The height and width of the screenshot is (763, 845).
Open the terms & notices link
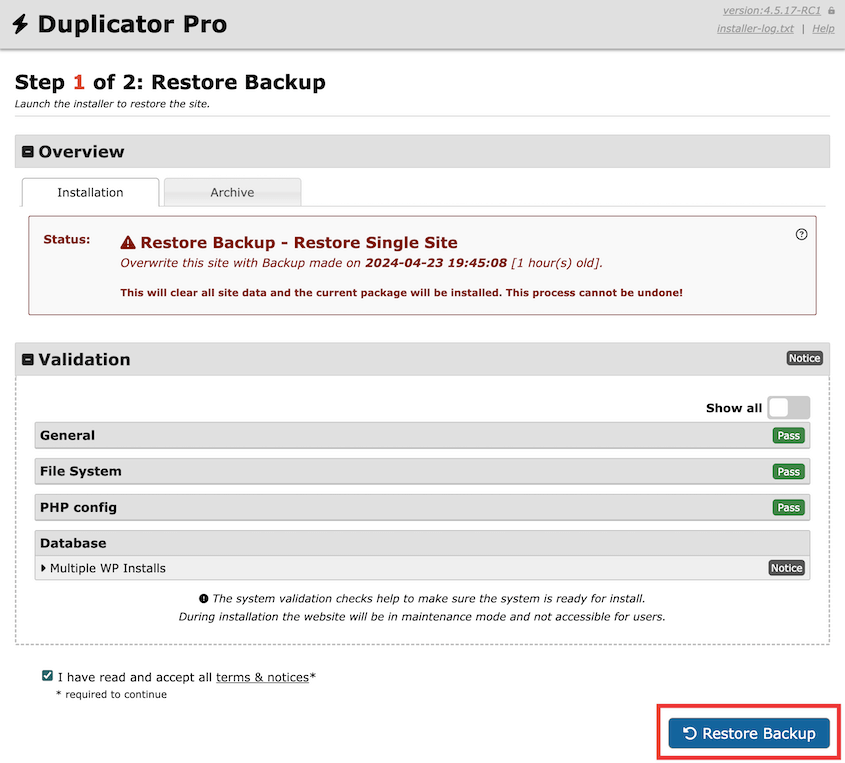pyautogui.click(x=262, y=677)
